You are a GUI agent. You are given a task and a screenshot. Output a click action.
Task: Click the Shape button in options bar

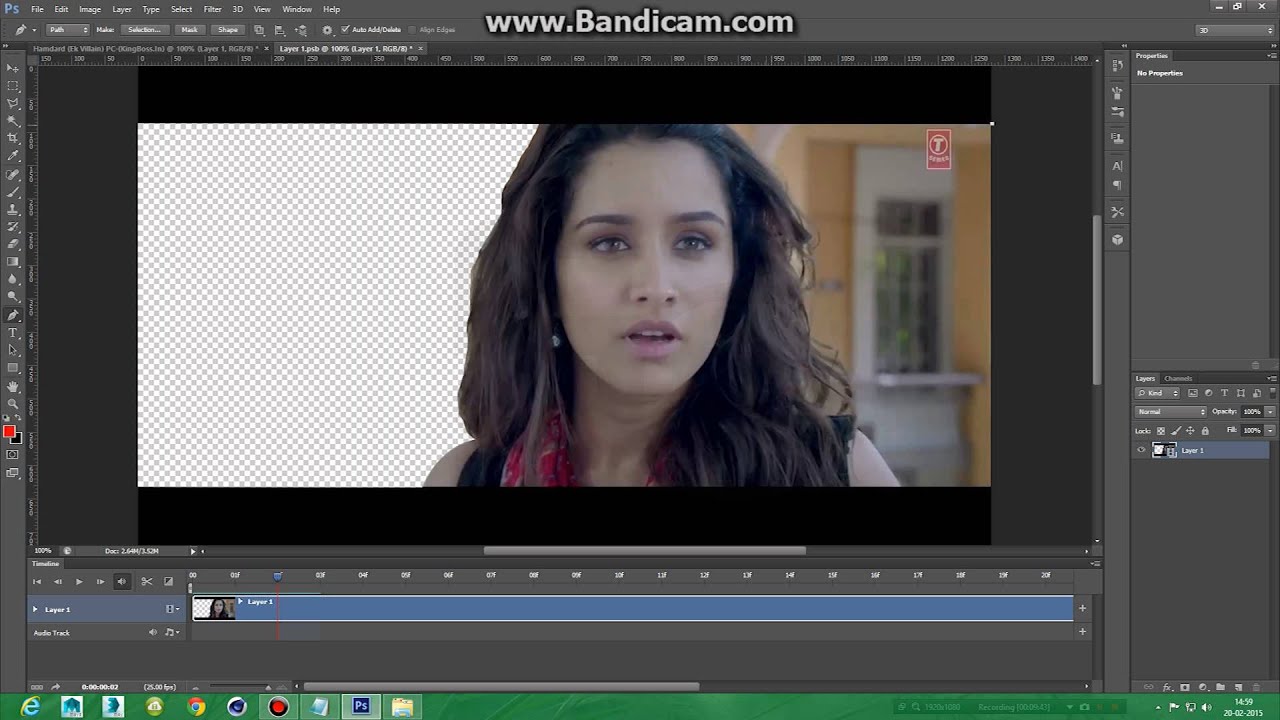(x=228, y=30)
